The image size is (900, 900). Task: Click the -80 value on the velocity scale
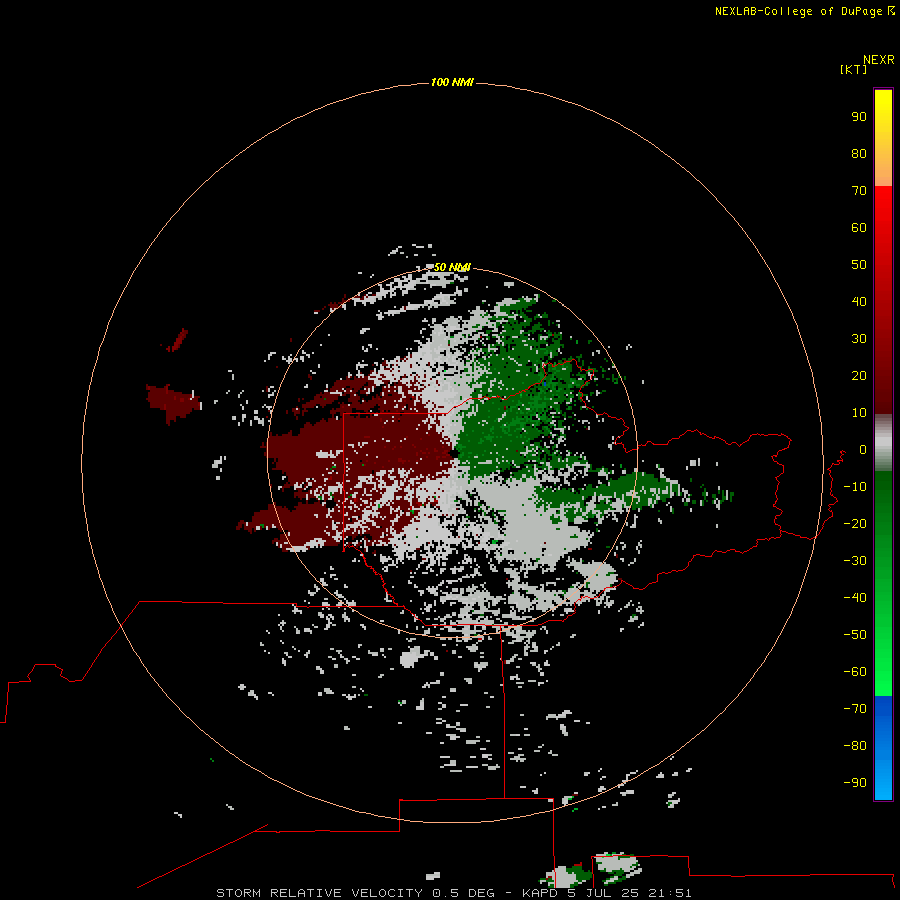tap(855, 746)
